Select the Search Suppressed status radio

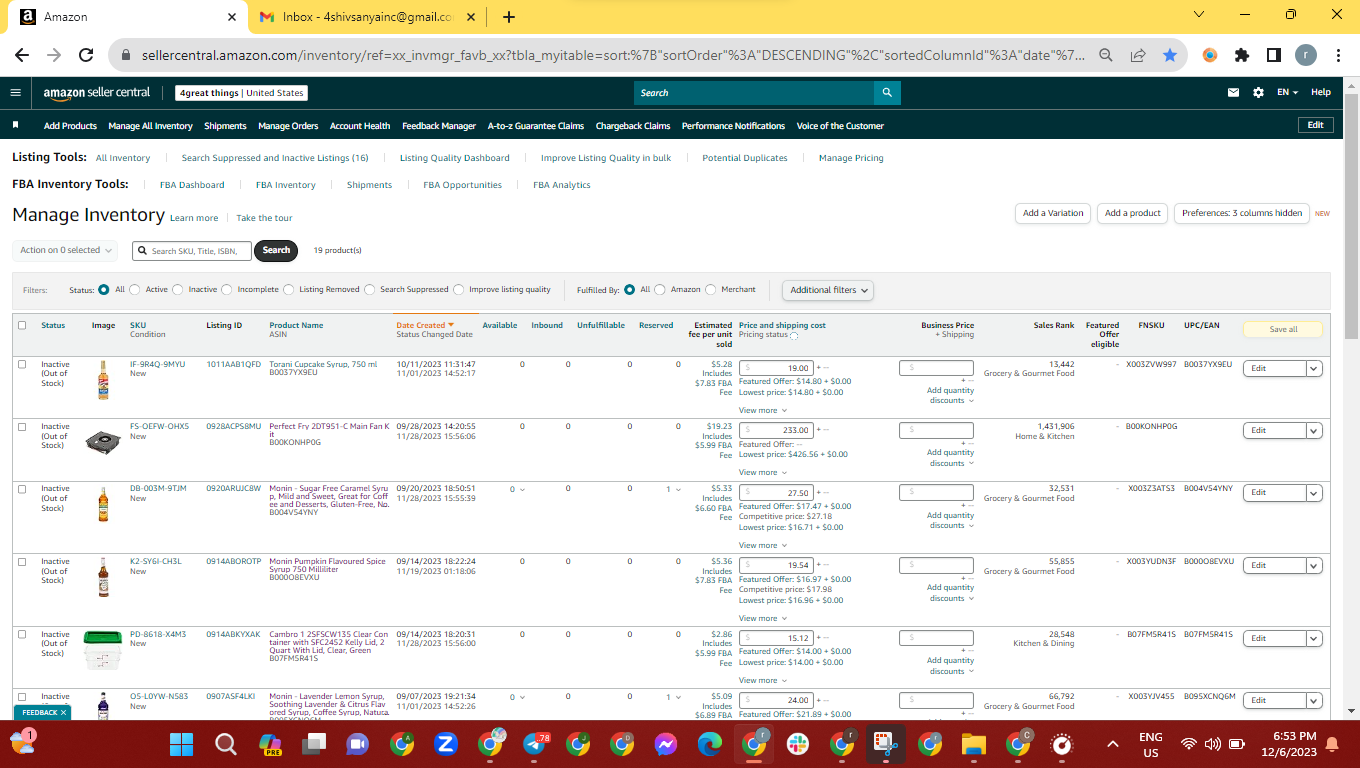(x=370, y=290)
